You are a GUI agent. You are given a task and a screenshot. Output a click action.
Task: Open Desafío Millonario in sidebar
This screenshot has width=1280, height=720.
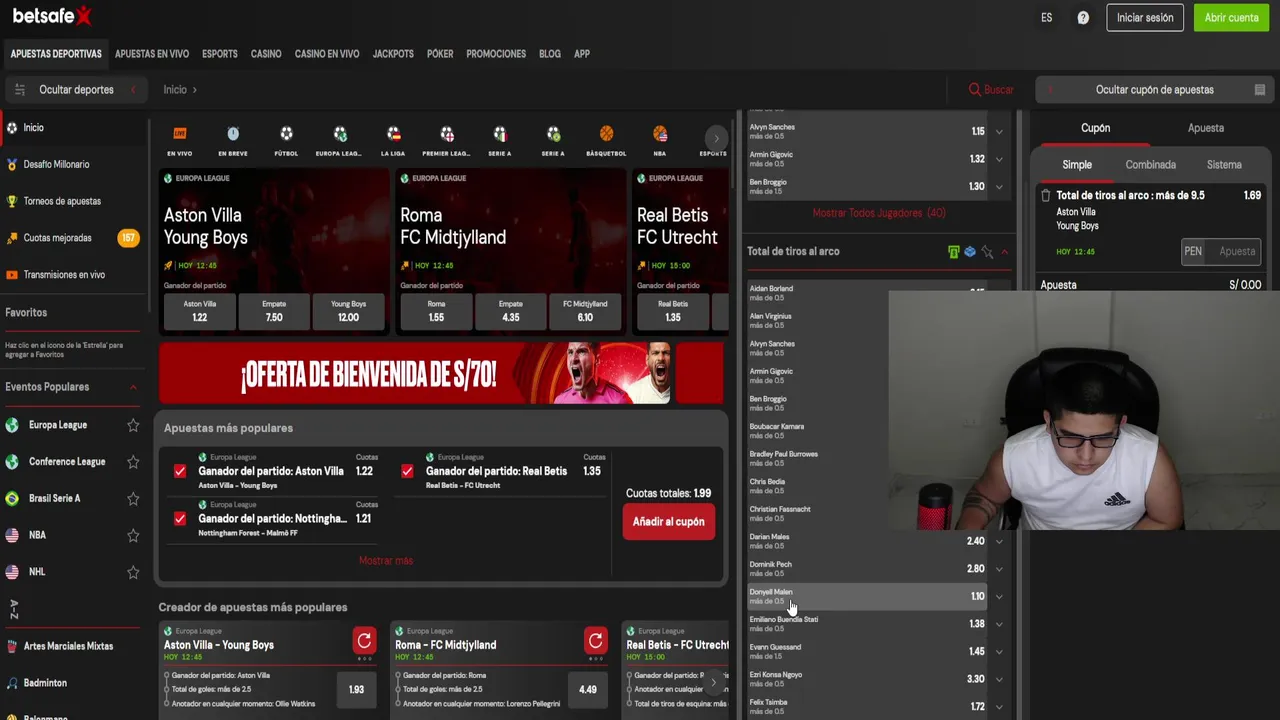pos(56,164)
